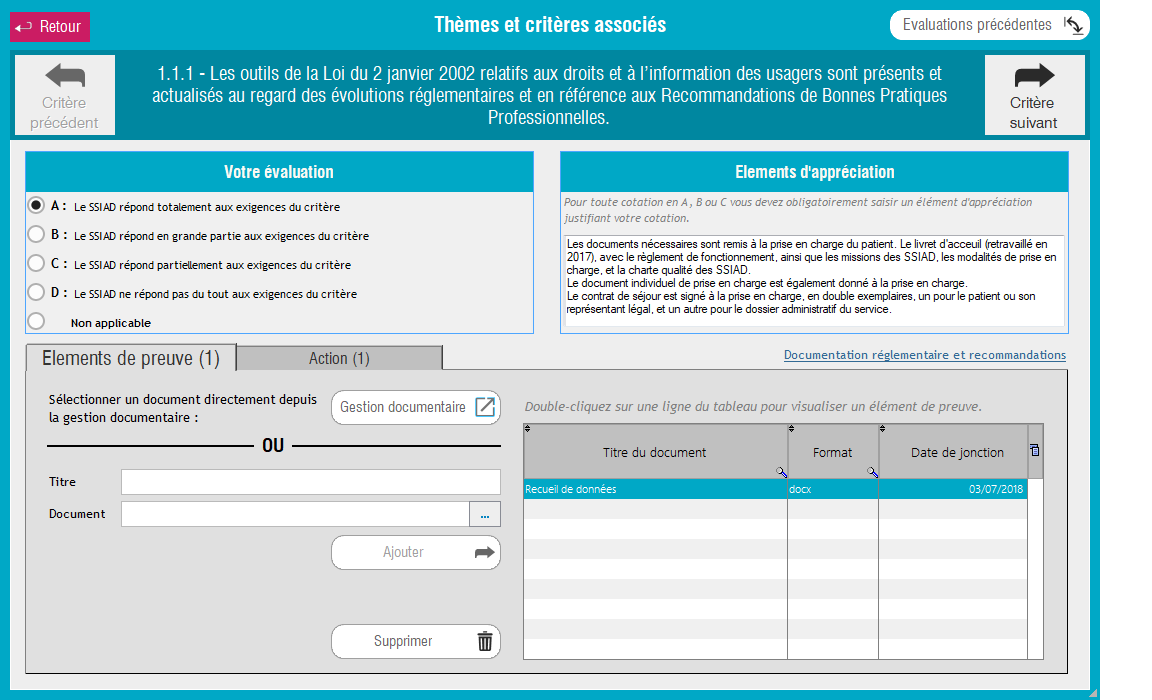
Task: Select the Non applicable option
Action: click(36, 321)
